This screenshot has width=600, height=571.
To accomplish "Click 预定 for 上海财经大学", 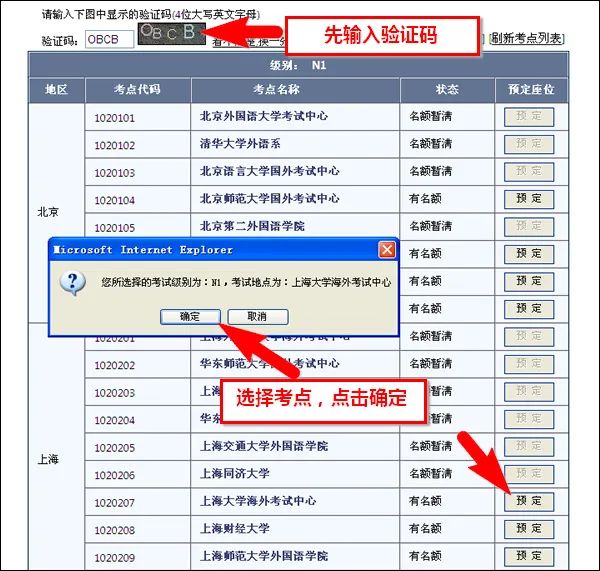I will pyautogui.click(x=529, y=529).
